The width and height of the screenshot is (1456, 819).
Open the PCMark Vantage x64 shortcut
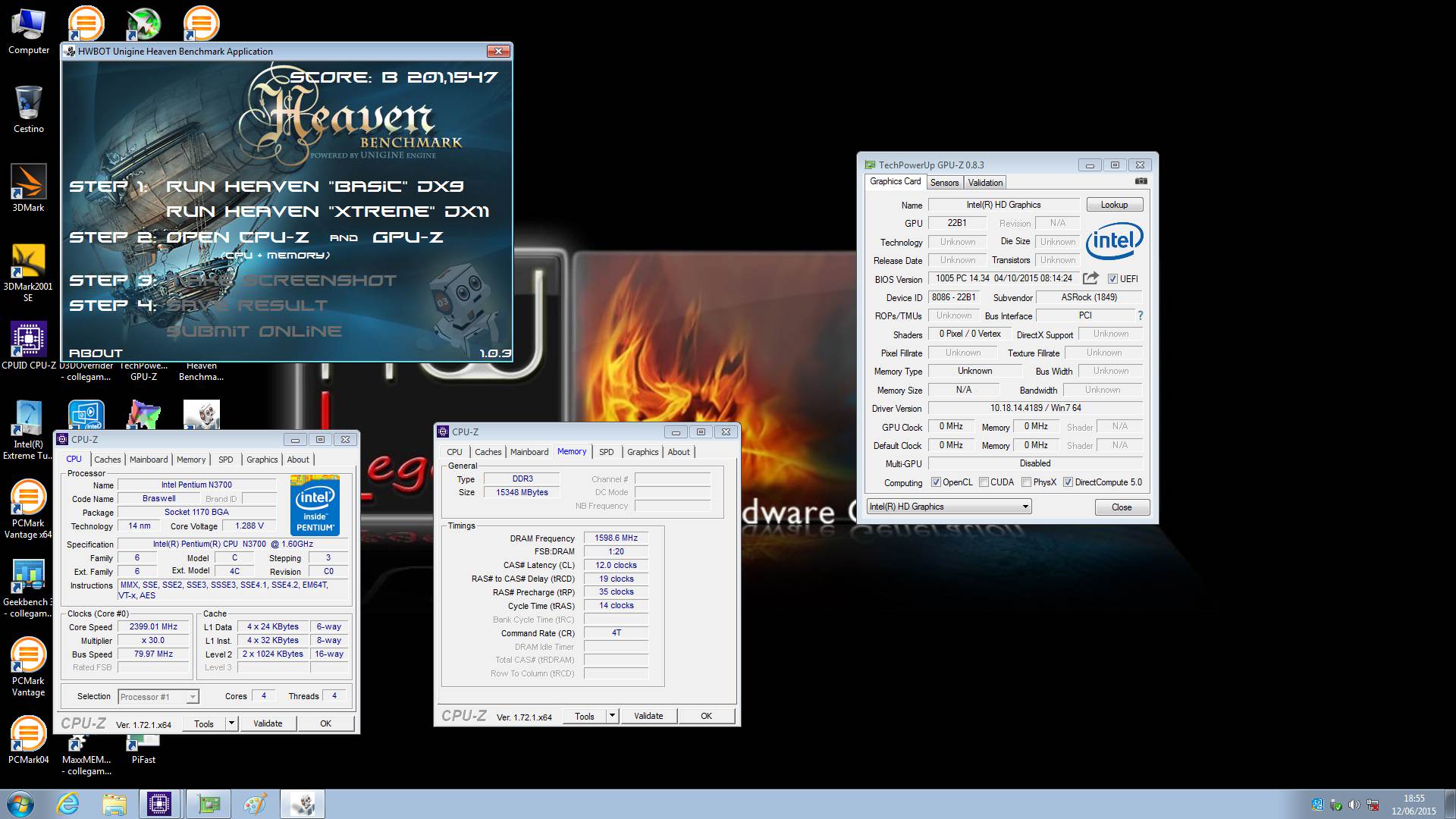[28, 509]
